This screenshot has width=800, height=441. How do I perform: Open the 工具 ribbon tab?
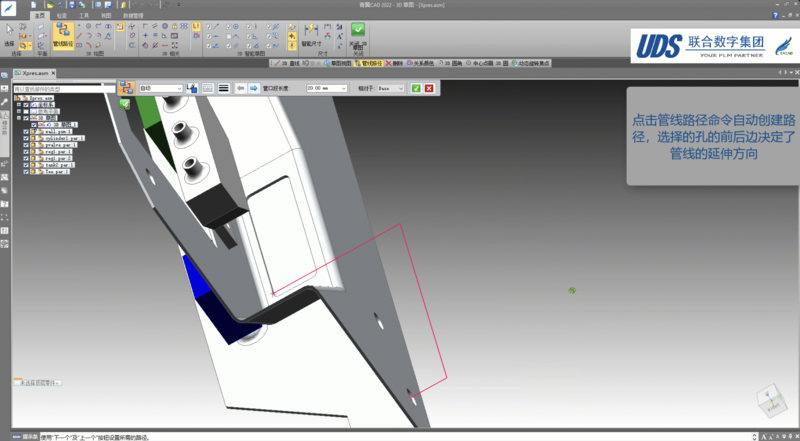pyautogui.click(x=85, y=16)
